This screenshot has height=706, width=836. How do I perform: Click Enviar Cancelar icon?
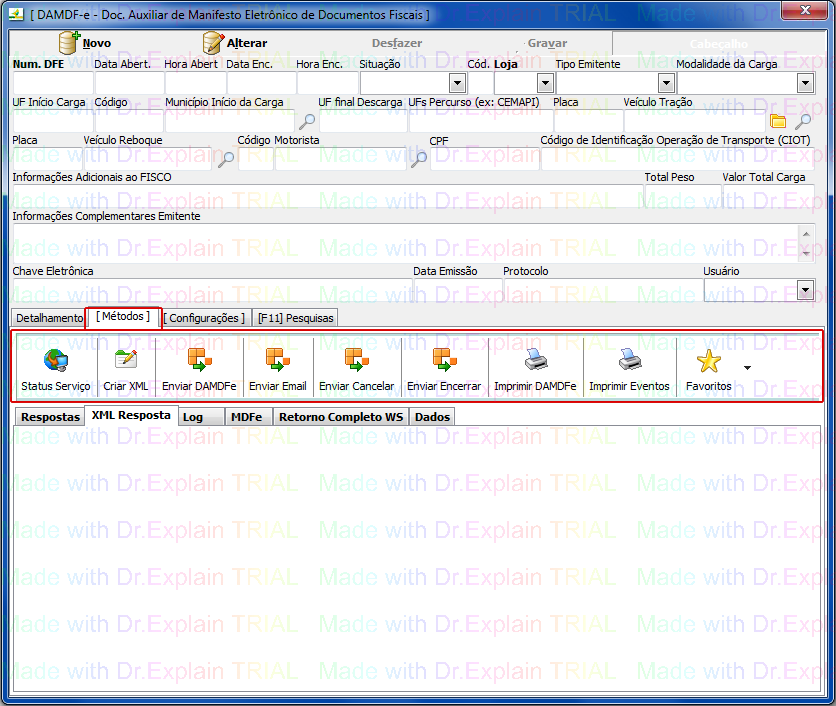coord(356,359)
